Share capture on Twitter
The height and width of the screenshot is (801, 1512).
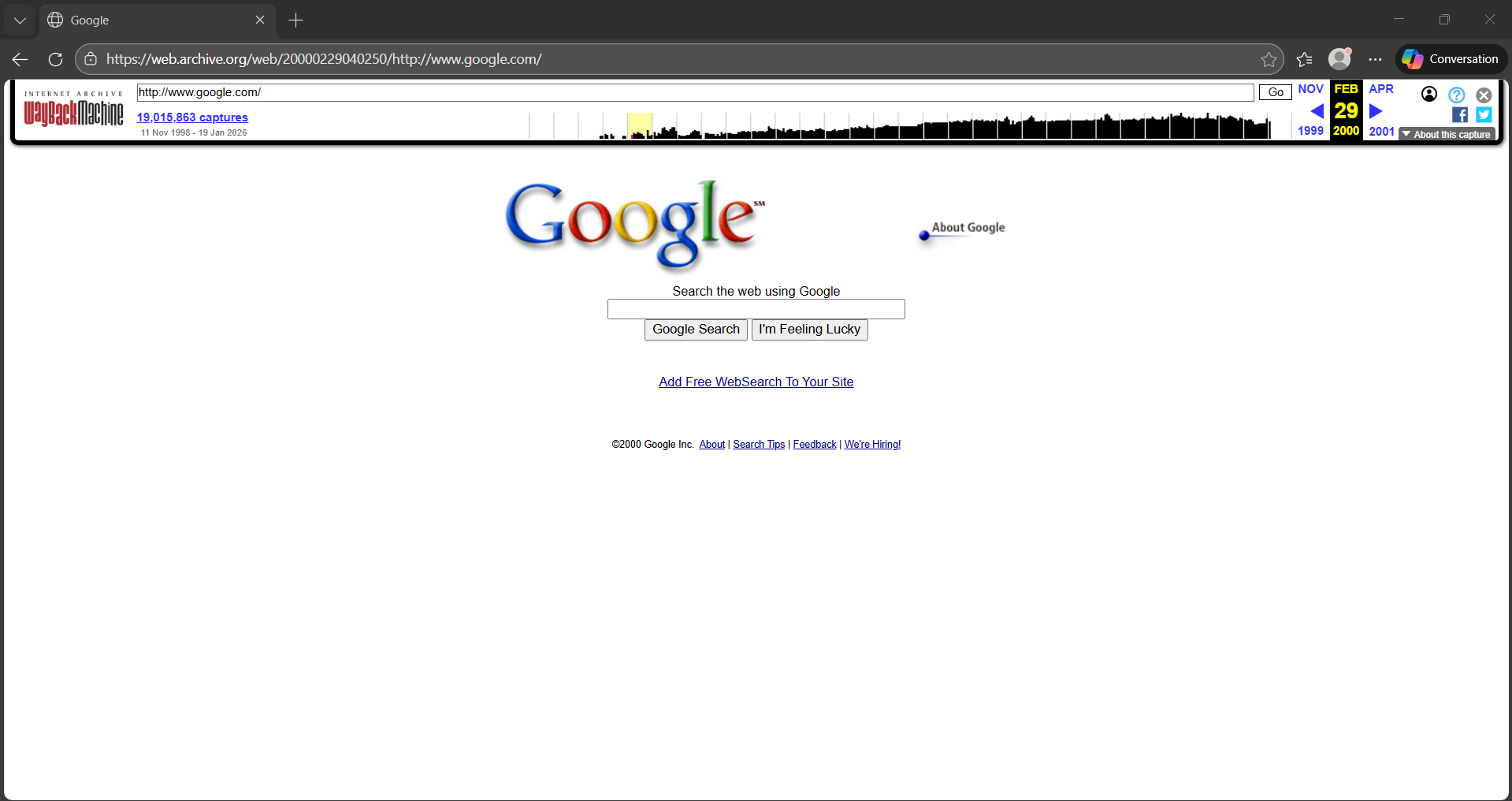point(1484,115)
